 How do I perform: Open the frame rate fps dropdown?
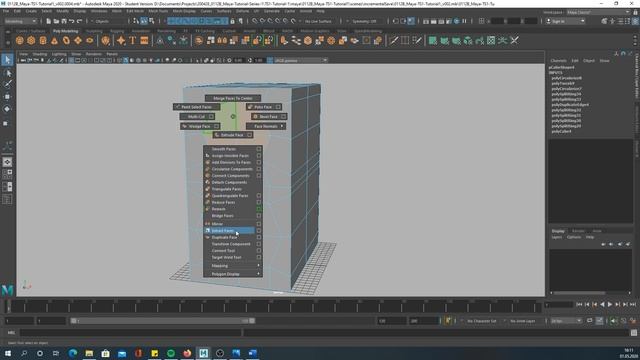coord(566,321)
